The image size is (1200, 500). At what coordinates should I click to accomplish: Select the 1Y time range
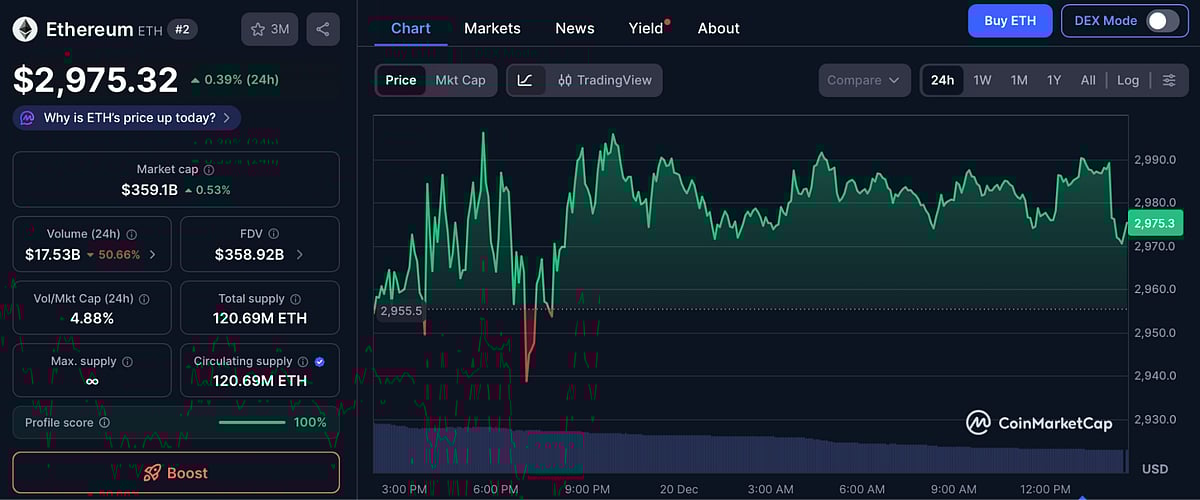click(x=1054, y=80)
